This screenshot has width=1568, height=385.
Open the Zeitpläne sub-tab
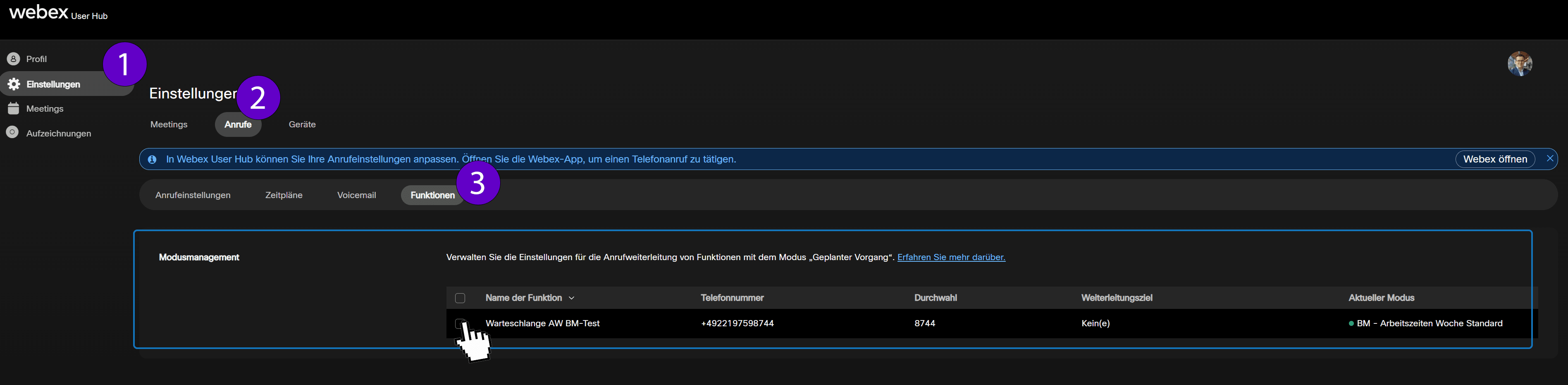[284, 195]
